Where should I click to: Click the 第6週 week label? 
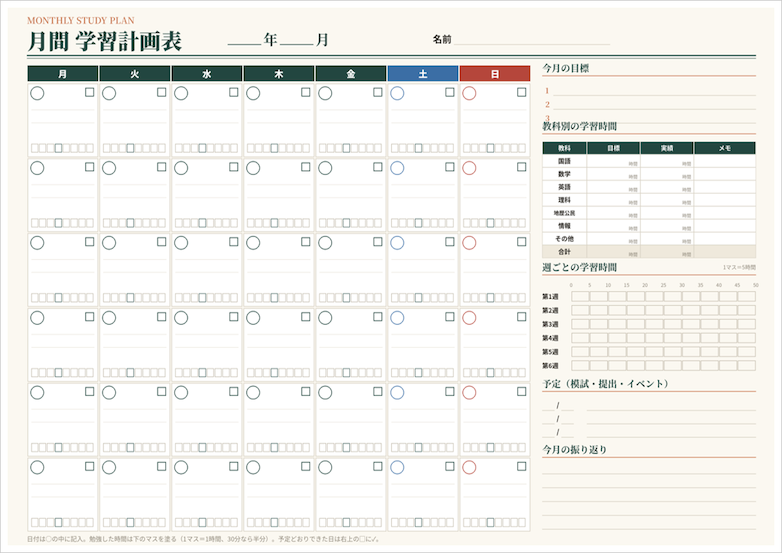[551, 366]
